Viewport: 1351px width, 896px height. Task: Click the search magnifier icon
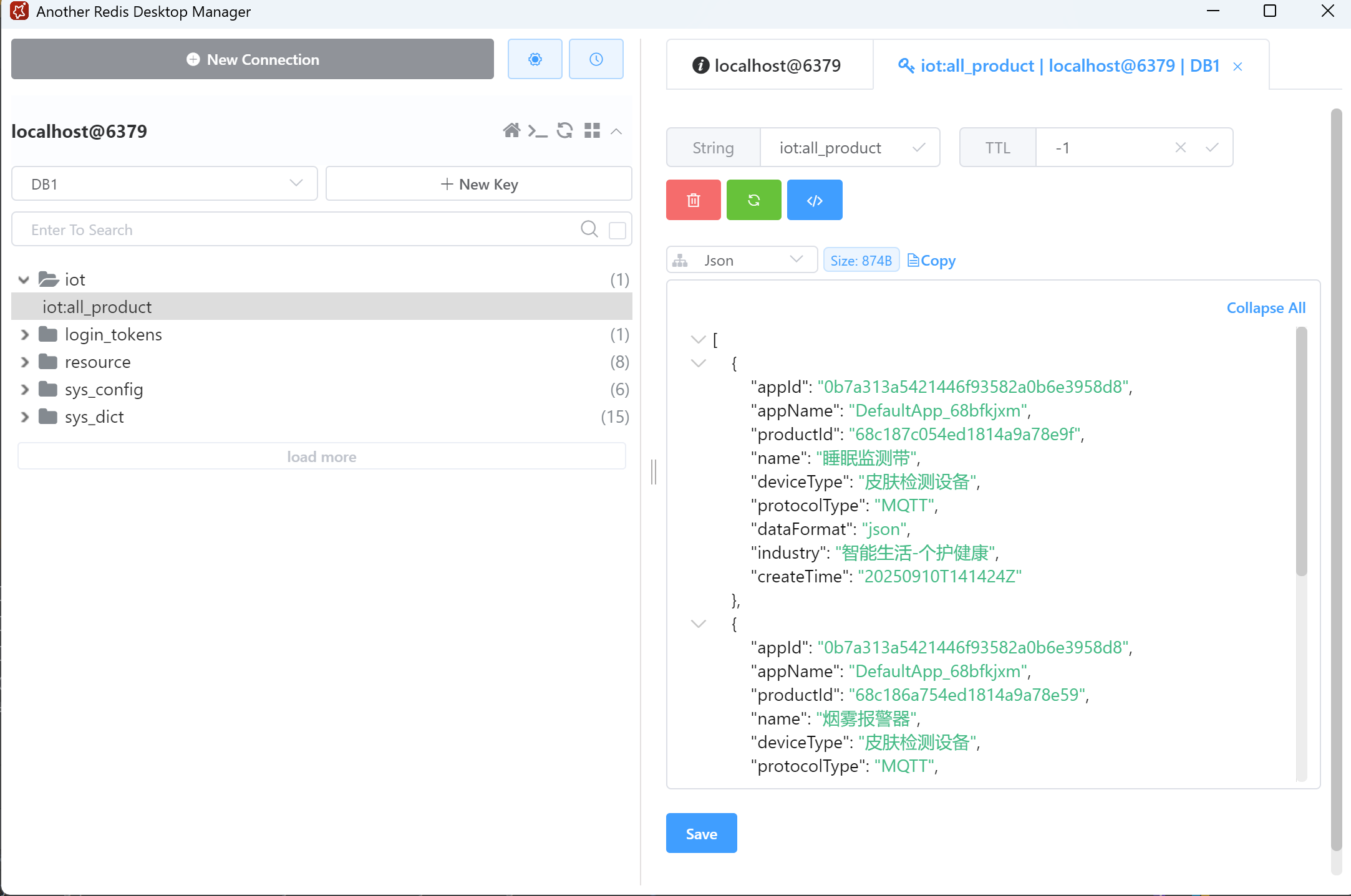(589, 229)
